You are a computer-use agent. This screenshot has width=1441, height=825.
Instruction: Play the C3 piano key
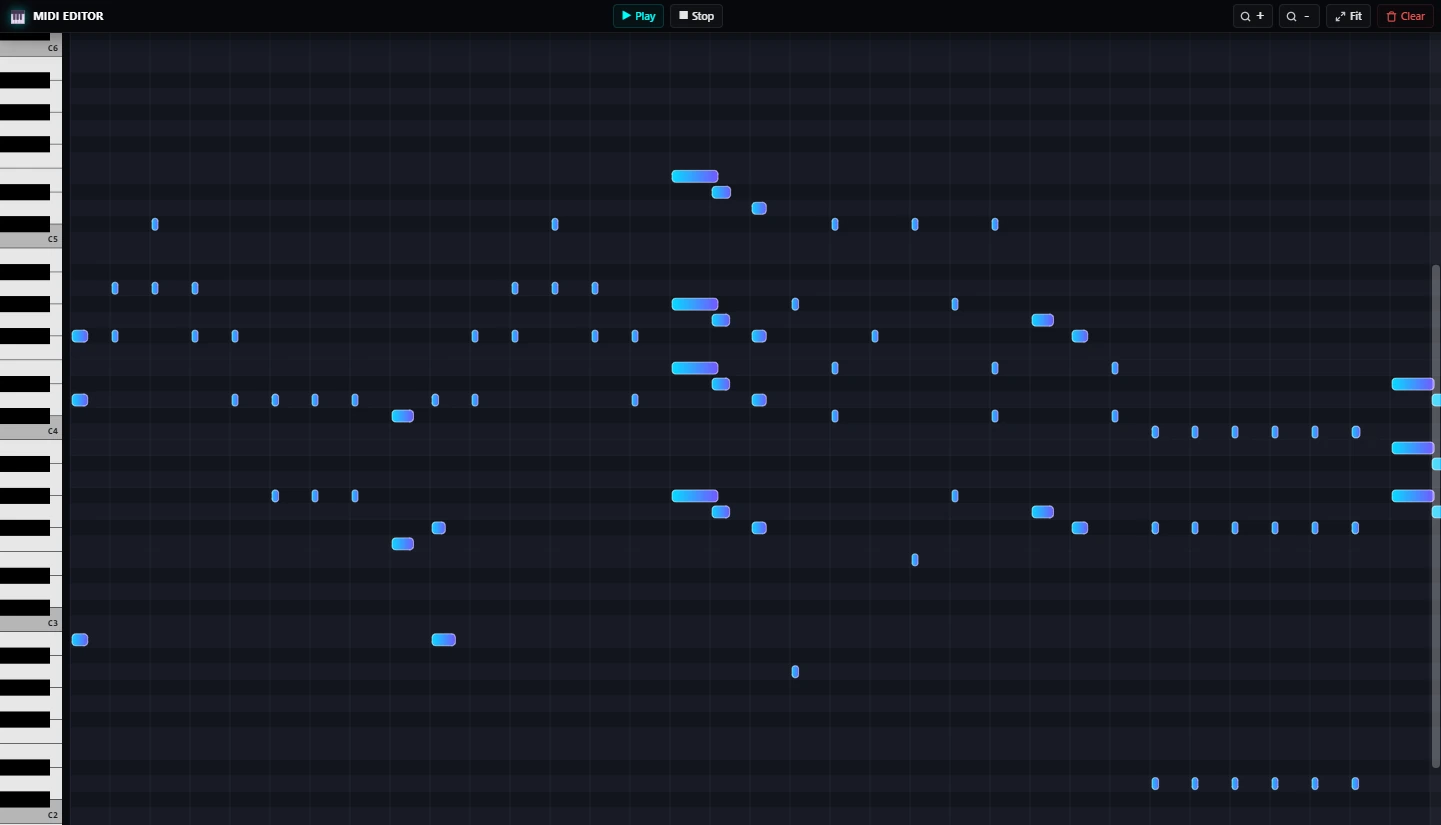31,624
